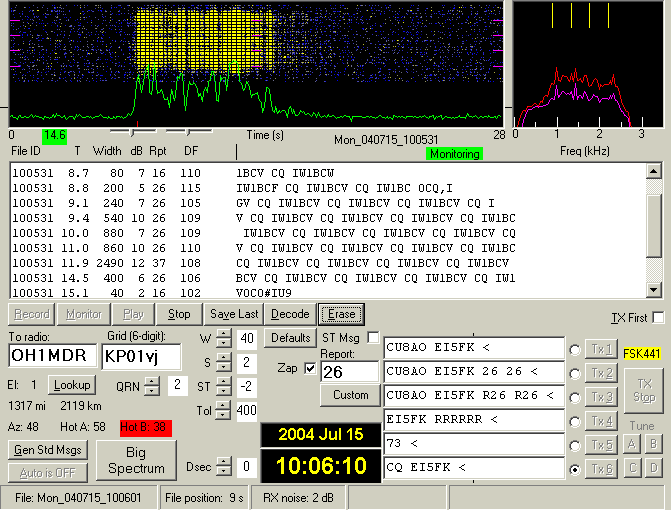Adjust the W width spinner arrows
Viewport: 671px width, 510px height.
(222, 339)
